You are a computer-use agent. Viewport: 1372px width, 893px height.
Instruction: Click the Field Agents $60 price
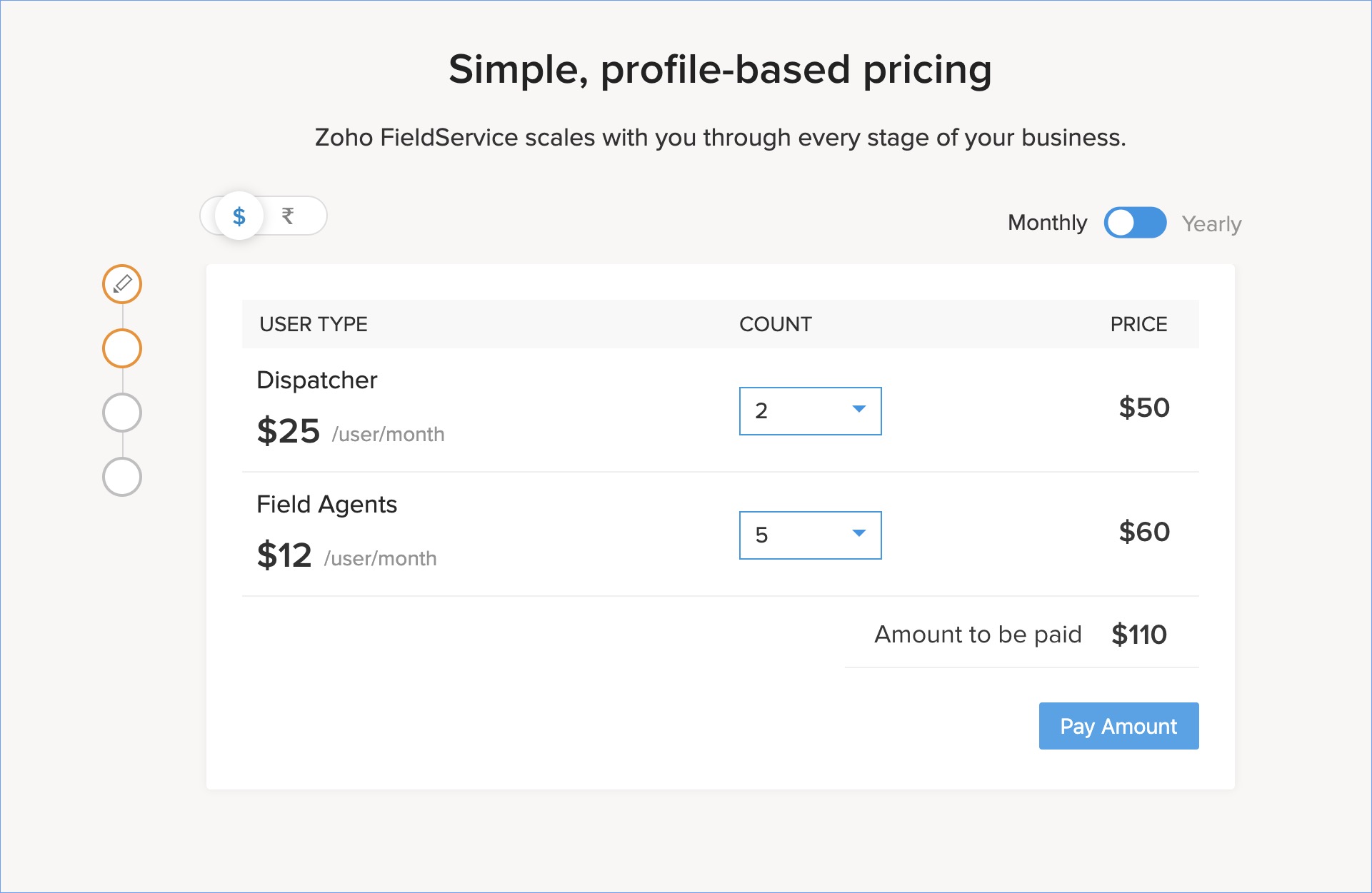tap(1144, 532)
